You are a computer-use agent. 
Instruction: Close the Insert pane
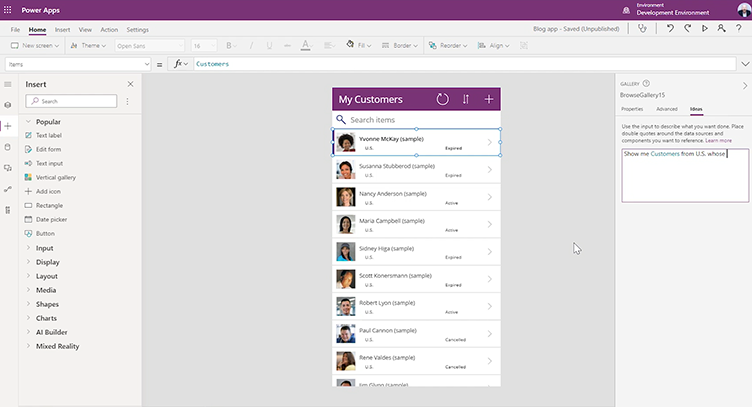click(x=130, y=84)
